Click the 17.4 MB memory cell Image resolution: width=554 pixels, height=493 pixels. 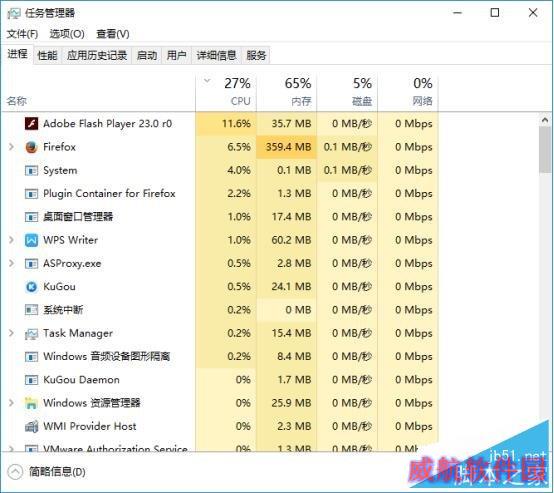[287, 217]
